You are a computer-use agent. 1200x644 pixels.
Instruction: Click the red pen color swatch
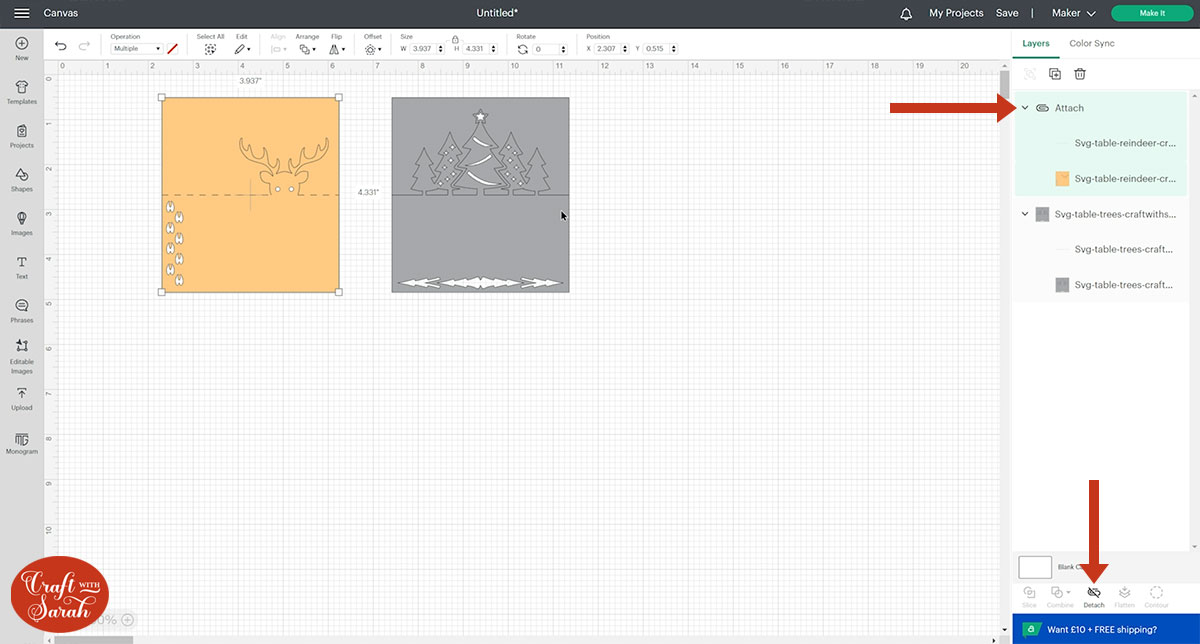[x=173, y=48]
